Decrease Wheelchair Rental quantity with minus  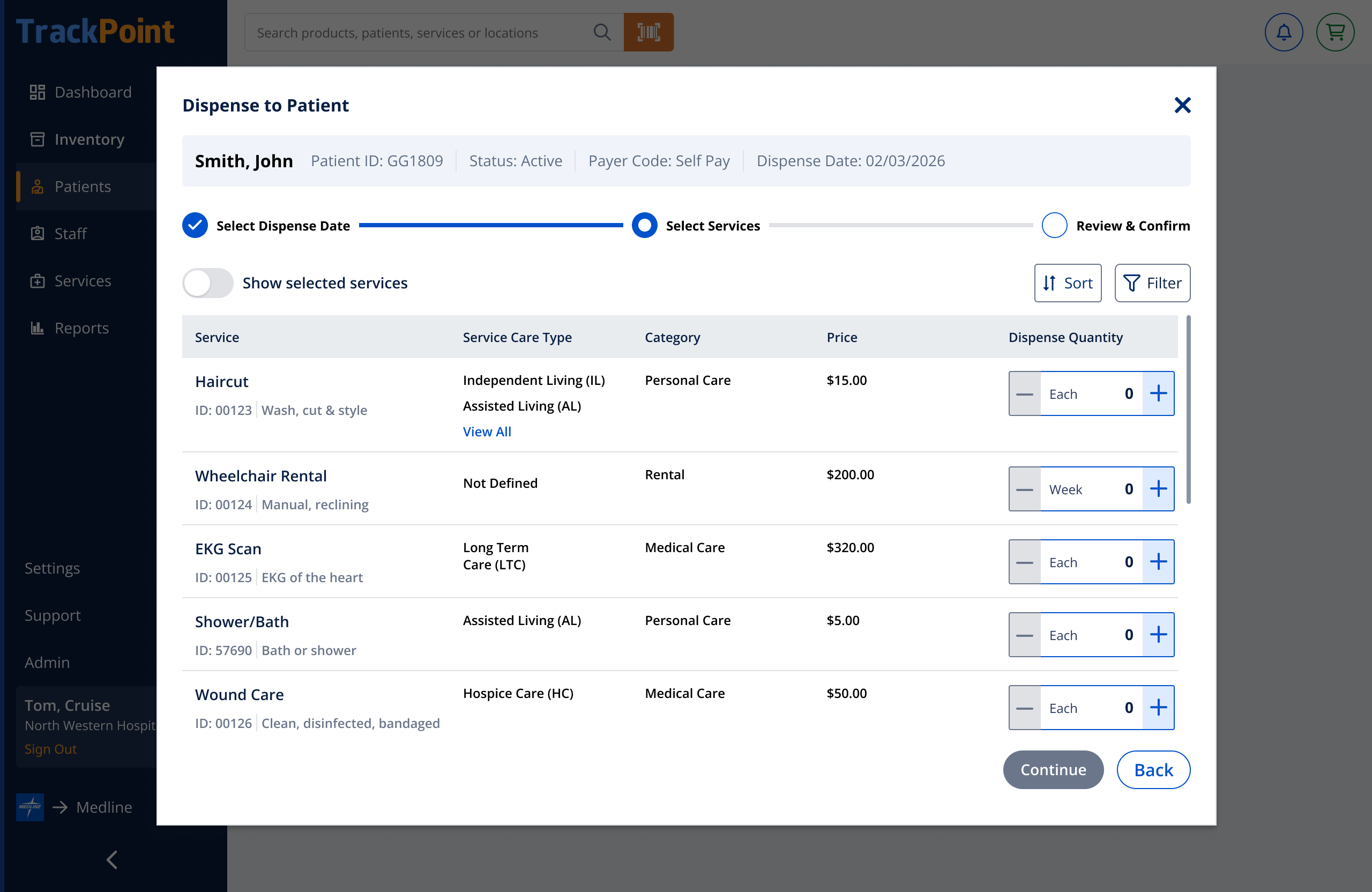pos(1025,489)
